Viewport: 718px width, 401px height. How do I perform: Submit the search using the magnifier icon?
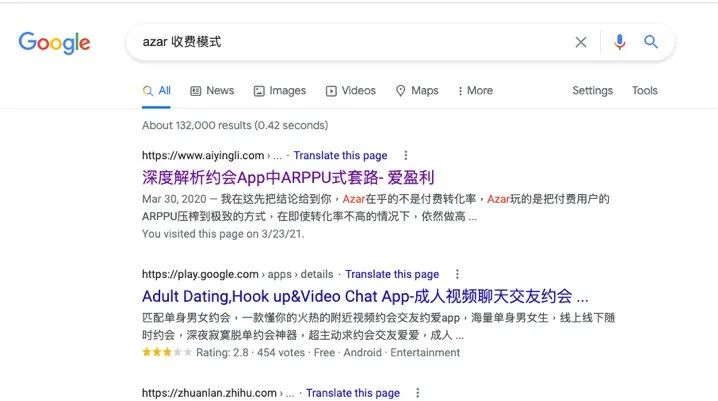point(651,42)
